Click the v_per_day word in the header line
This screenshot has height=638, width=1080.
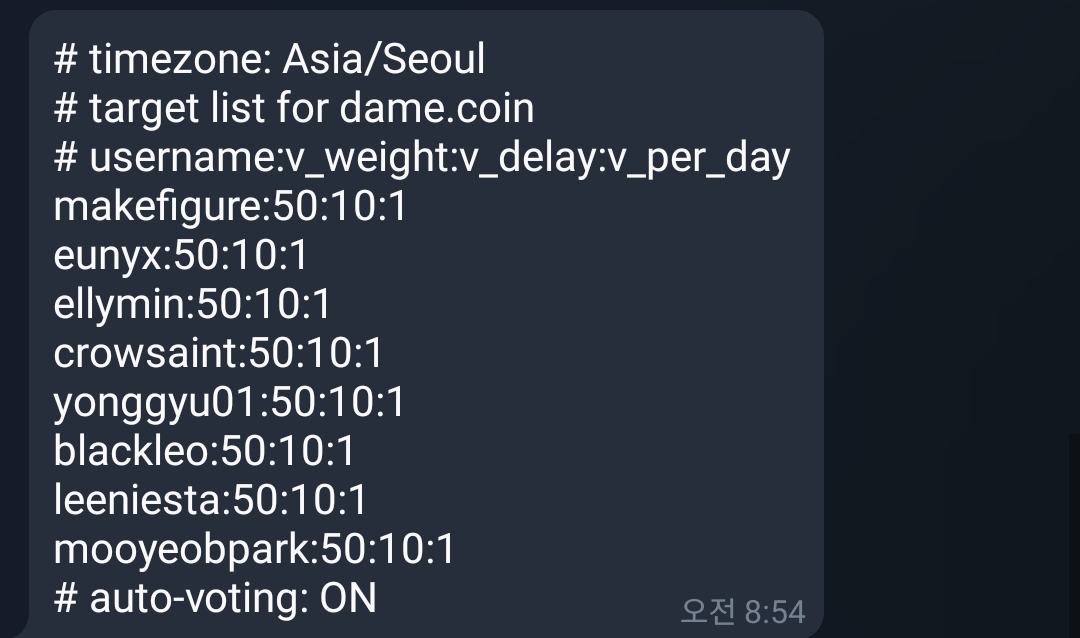tap(699, 158)
